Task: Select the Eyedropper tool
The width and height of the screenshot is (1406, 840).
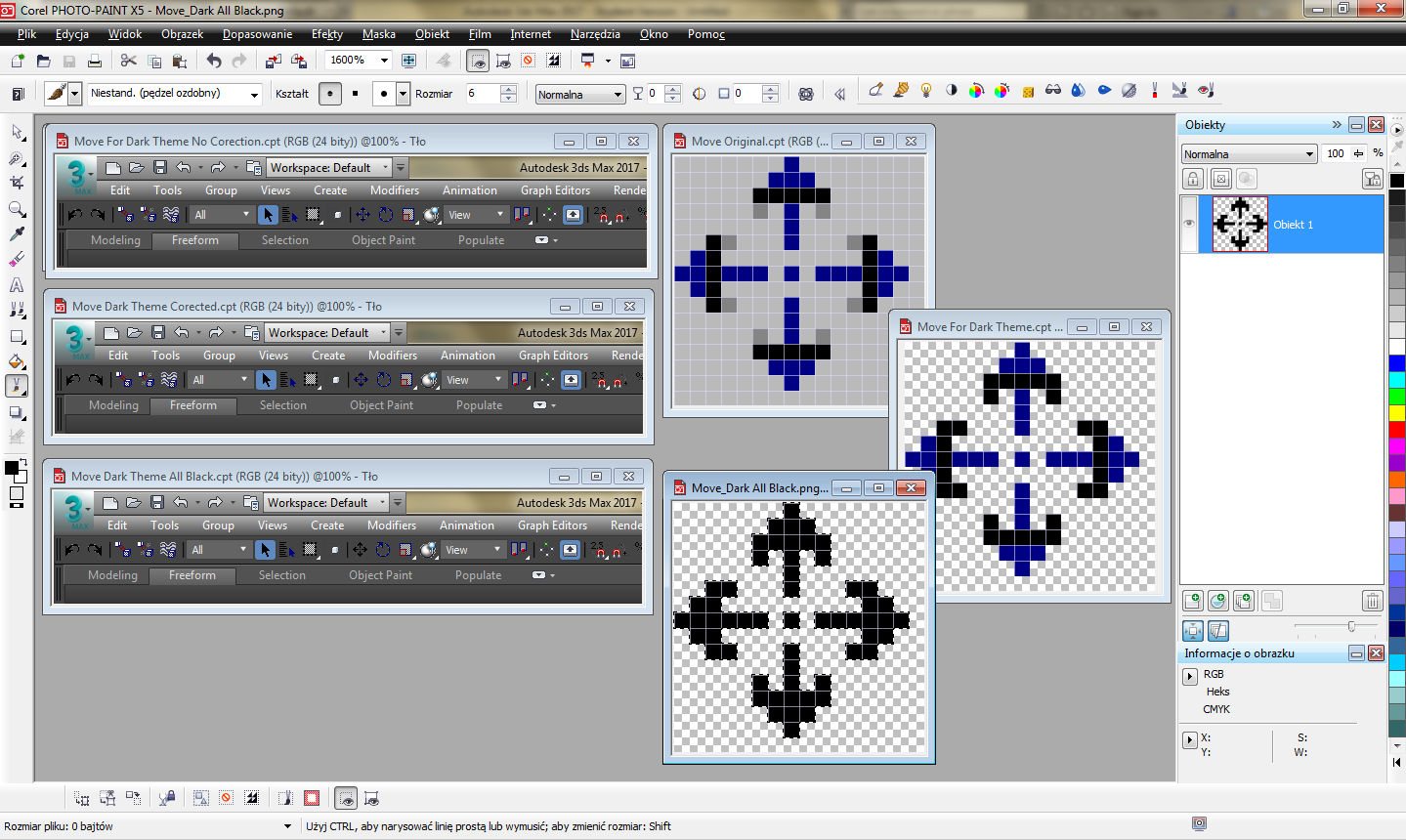Action: click(17, 234)
